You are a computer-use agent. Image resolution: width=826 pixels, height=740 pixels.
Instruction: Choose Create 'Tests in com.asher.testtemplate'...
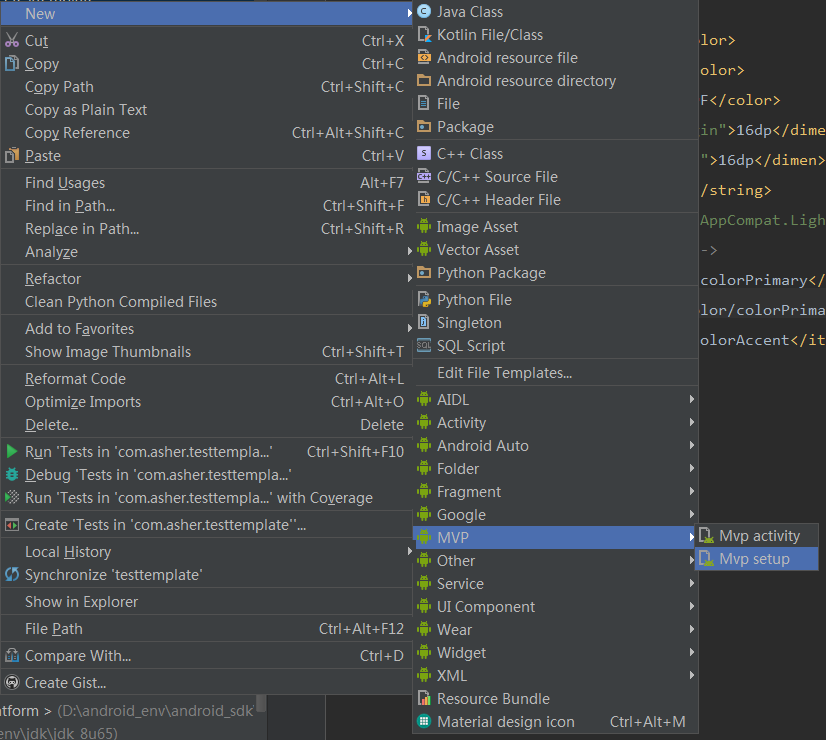[206, 525]
